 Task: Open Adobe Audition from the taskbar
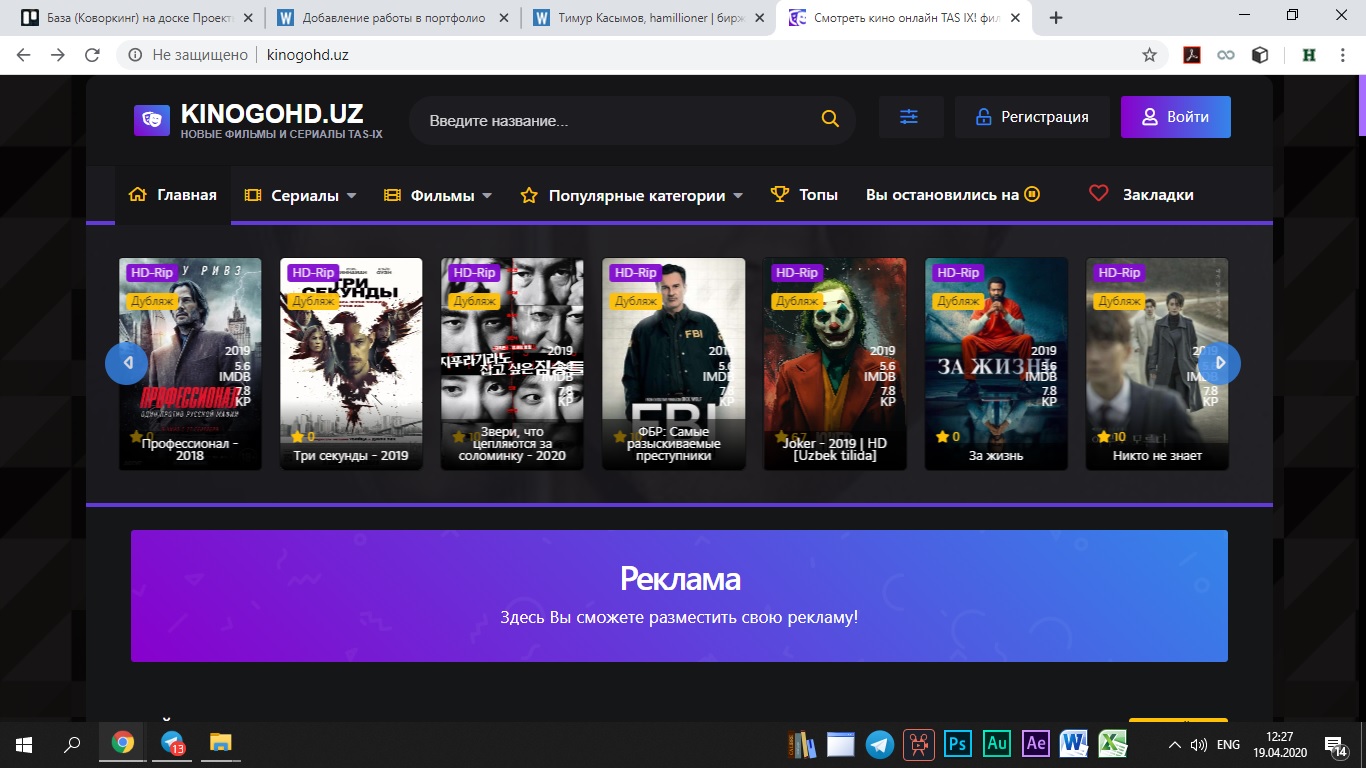coord(997,744)
